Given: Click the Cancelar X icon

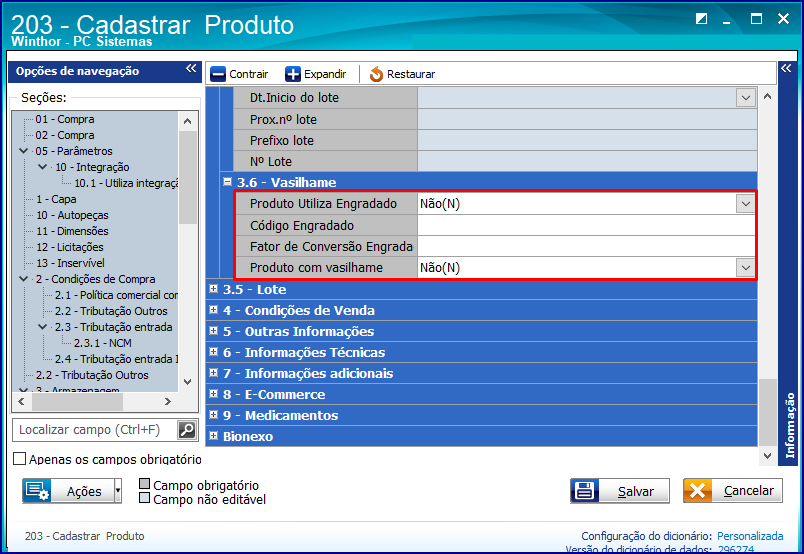Looking at the screenshot, I should [697, 491].
